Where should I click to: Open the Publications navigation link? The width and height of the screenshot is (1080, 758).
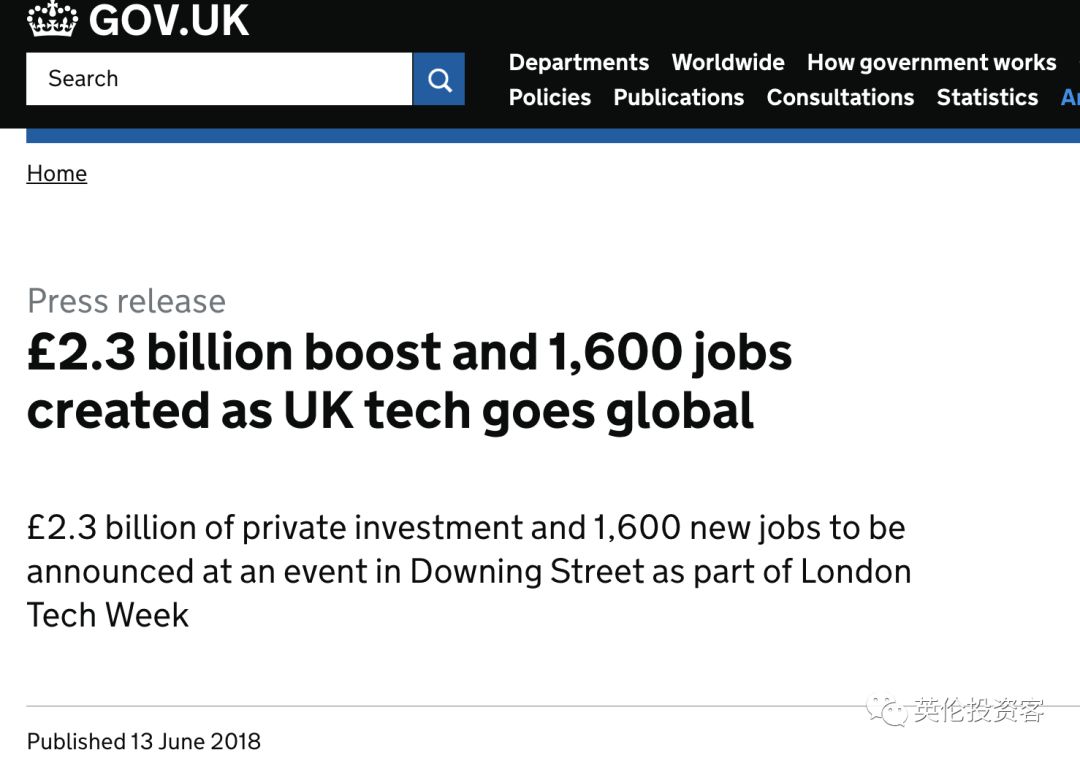click(678, 98)
